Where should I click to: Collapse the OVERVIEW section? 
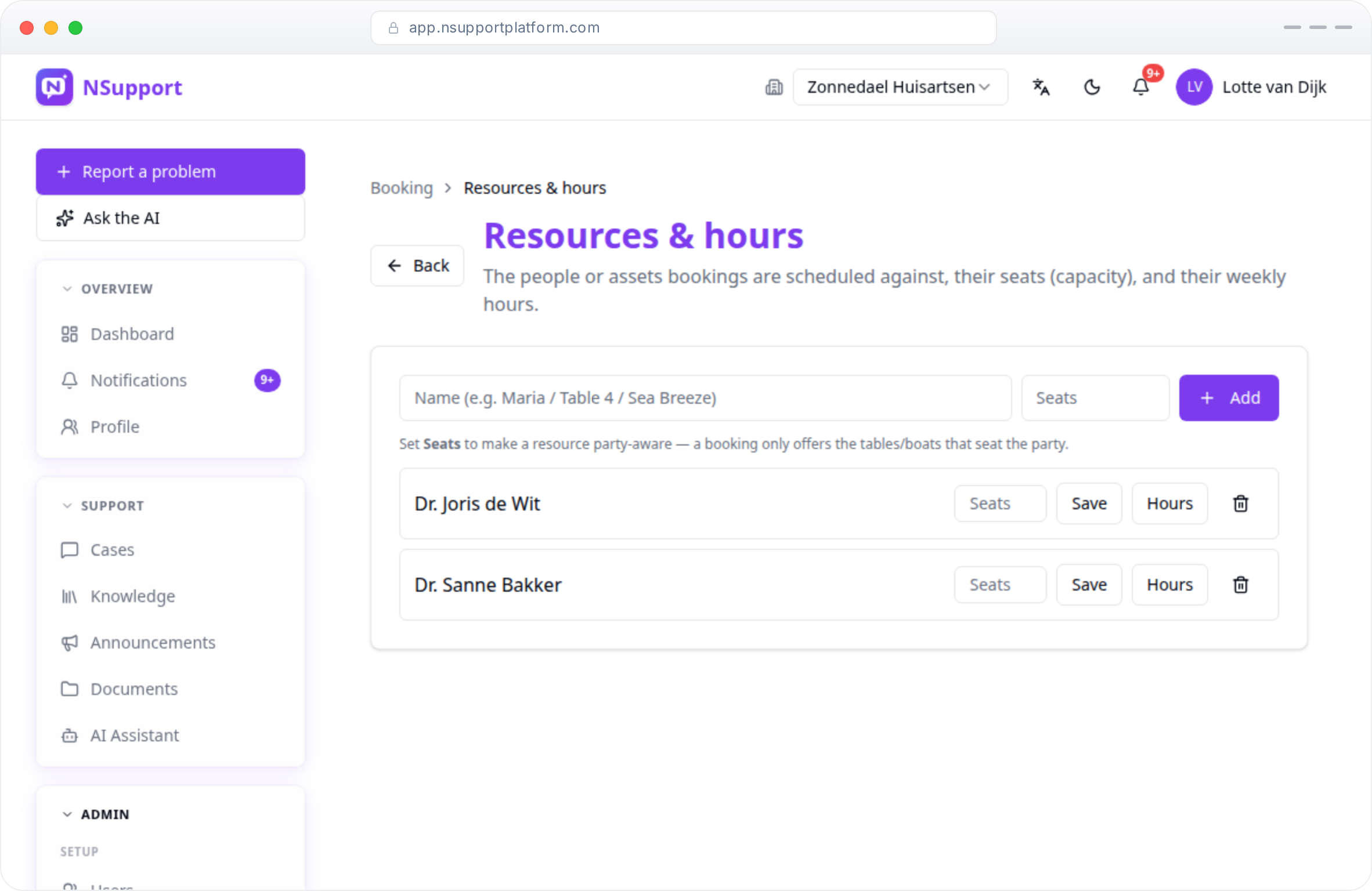click(x=107, y=289)
